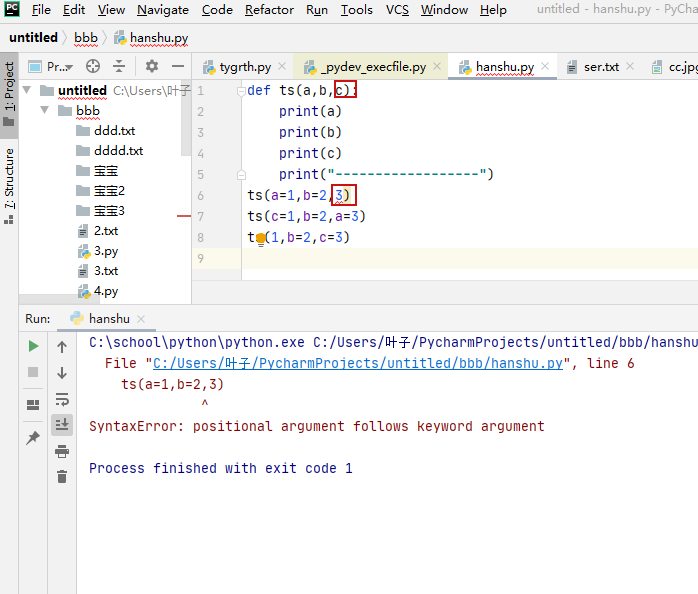Click the stop process square icon
Image resolution: width=698 pixels, height=594 pixels.
coord(33,372)
